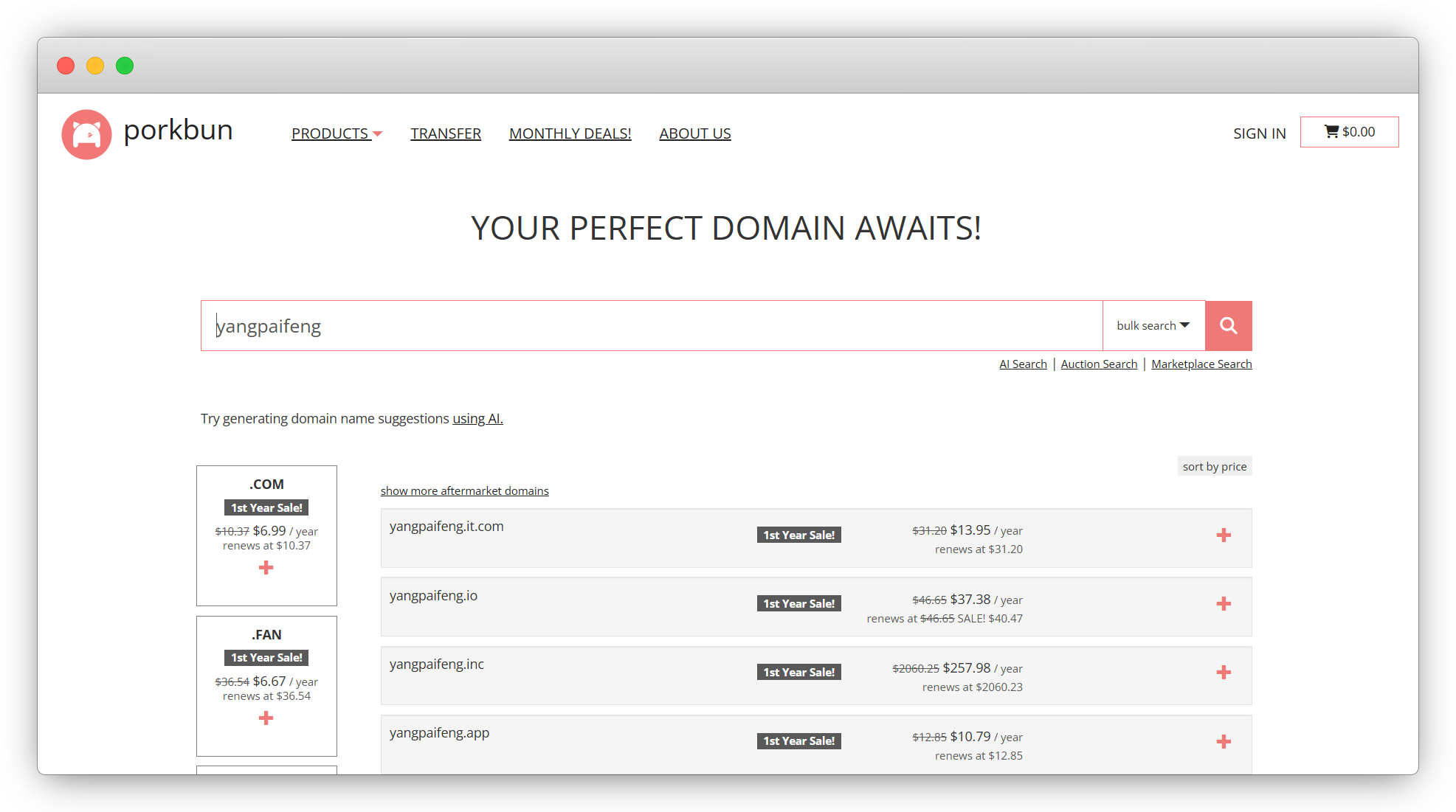
Task: Add the .FAN domain with plus icon
Action: 266,718
